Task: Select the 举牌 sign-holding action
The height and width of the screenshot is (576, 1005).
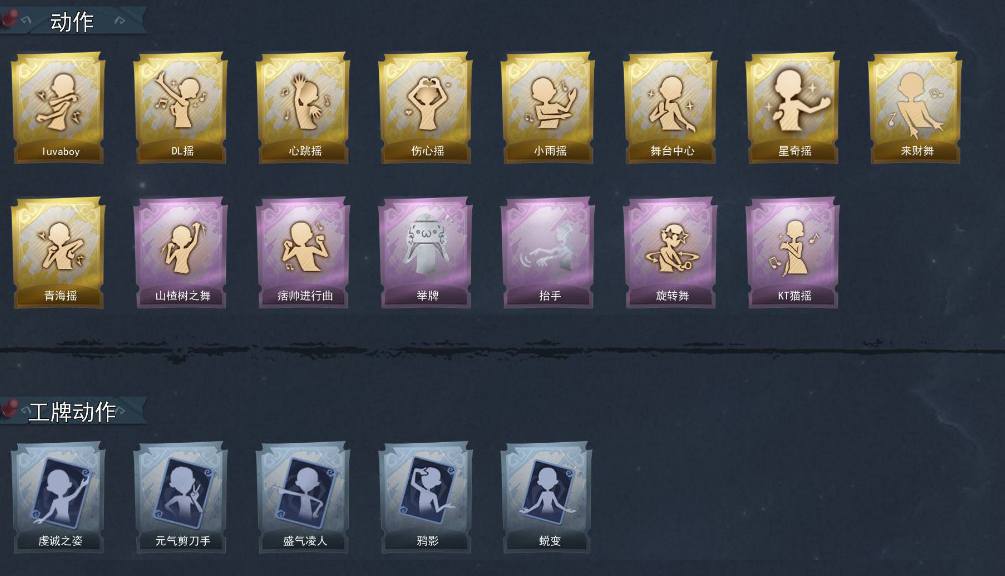Action: pos(426,252)
